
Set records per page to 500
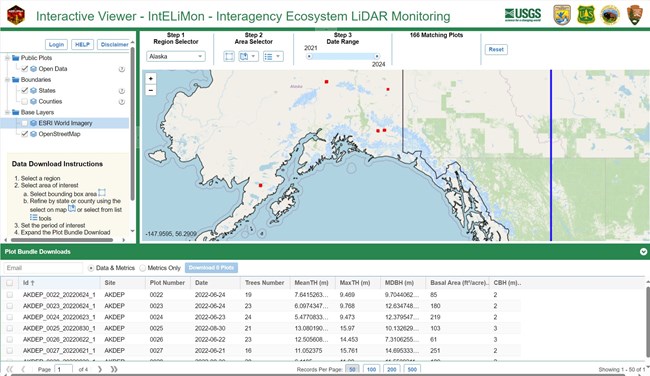[x=412, y=369]
